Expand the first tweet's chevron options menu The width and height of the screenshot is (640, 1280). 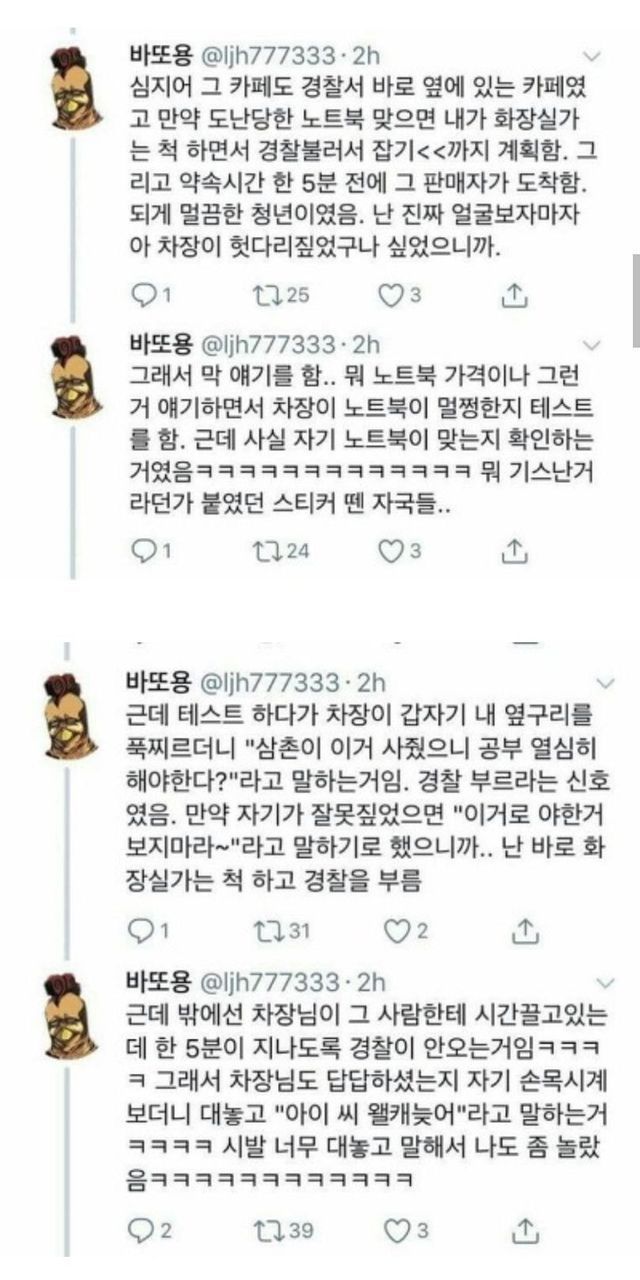(593, 56)
